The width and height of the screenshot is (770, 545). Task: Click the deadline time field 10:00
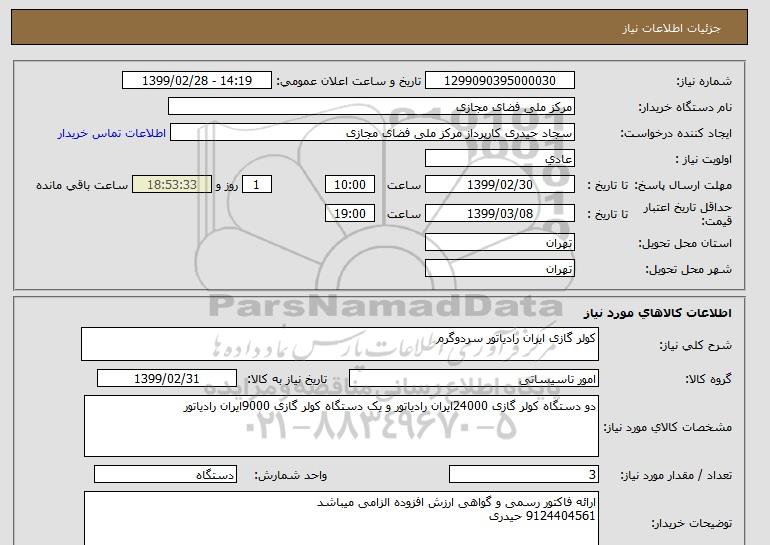[x=350, y=185]
